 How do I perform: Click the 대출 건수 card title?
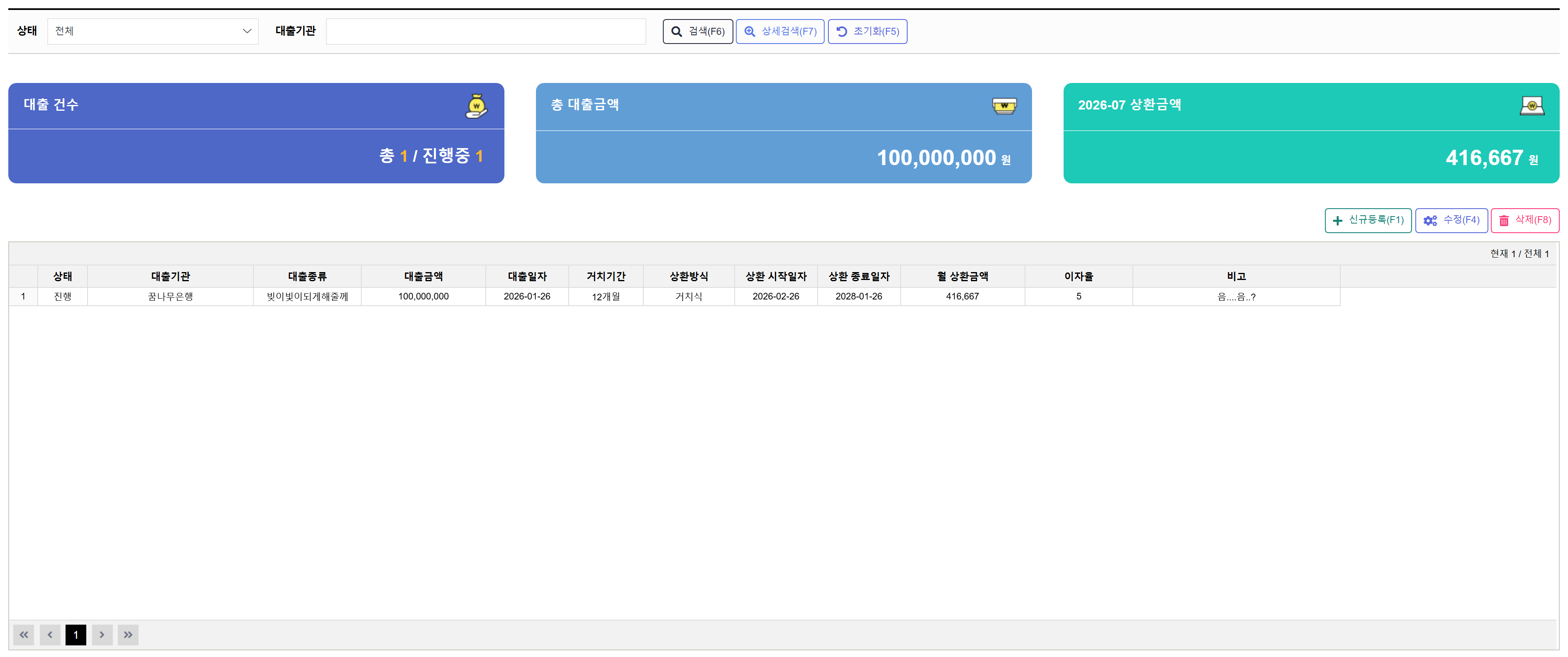pyautogui.click(x=51, y=104)
